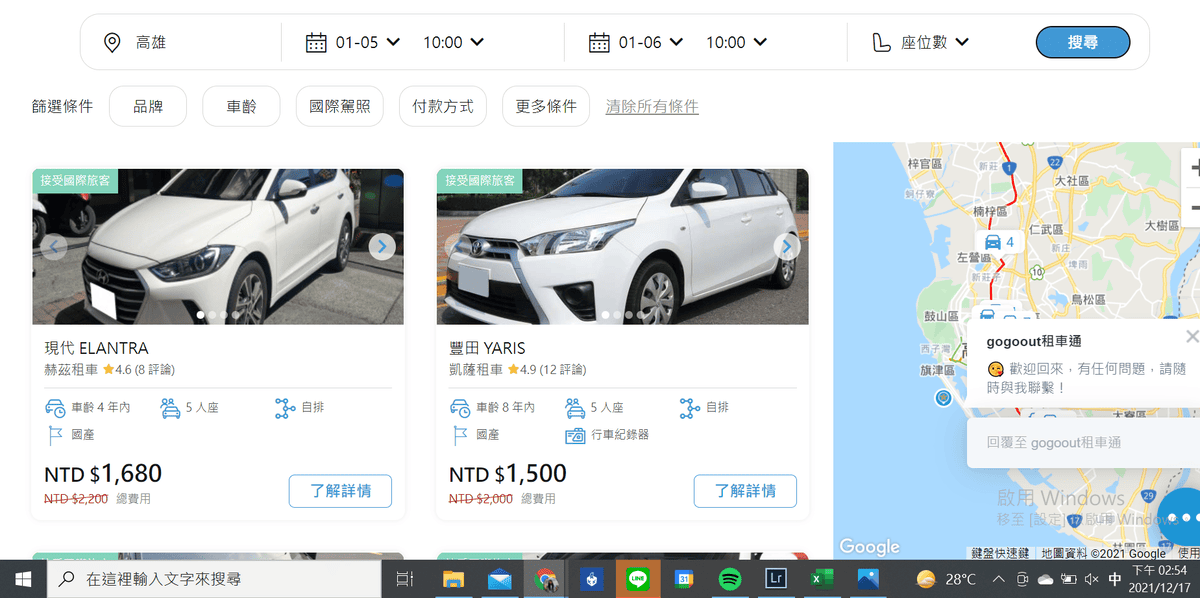Expand the pickup date 01-05 dropdown
Viewport: 1200px width, 598px height.
tap(367, 42)
